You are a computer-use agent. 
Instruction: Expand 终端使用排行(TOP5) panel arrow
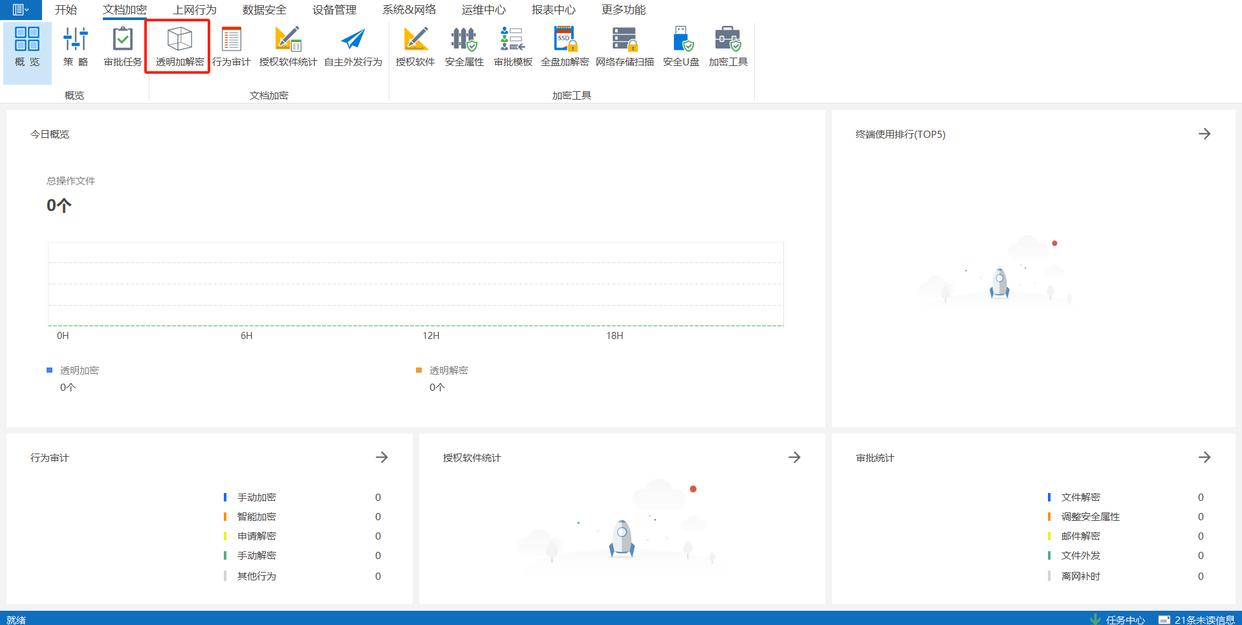click(1204, 134)
